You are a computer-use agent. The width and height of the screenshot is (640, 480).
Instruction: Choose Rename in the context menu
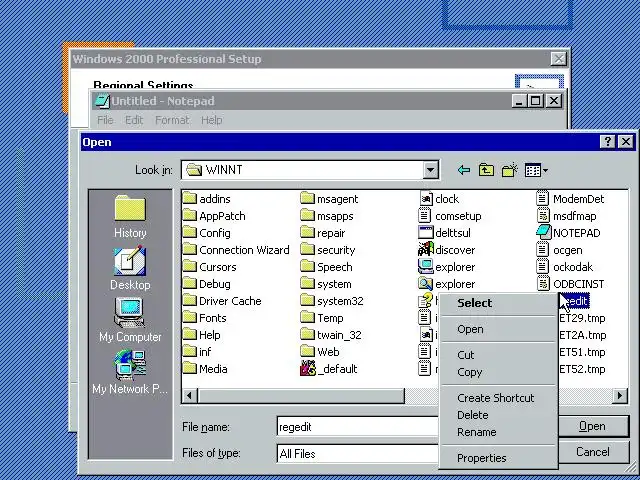498,432
